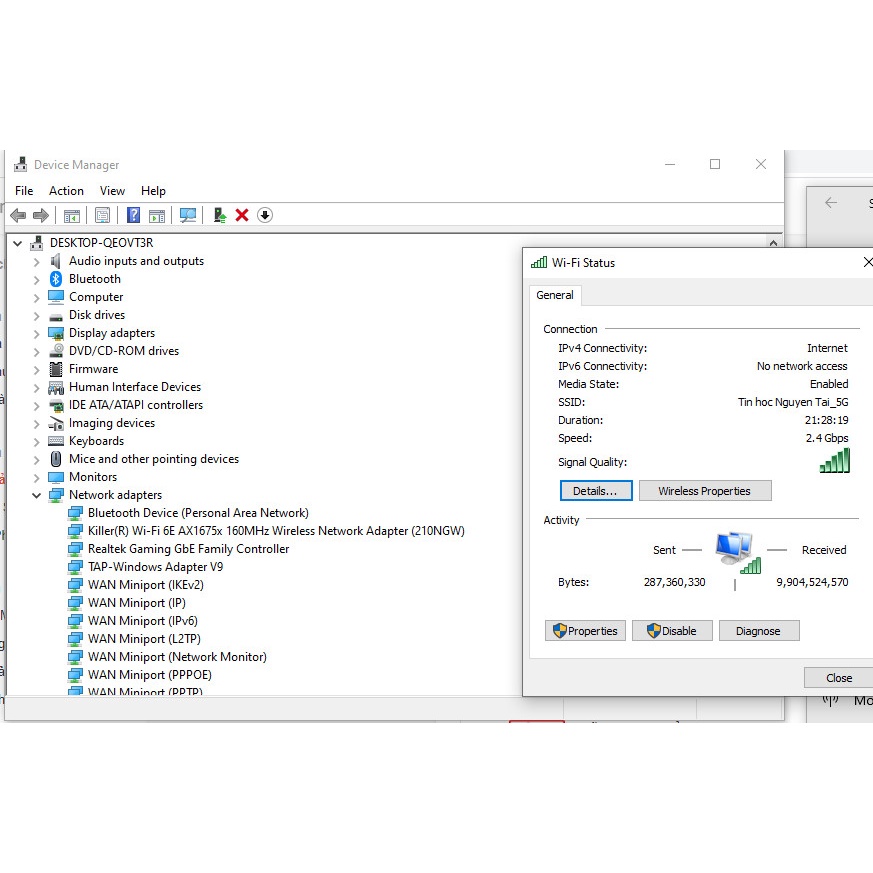Click the Diagnose button
Screen dimensions: 873x873
click(x=757, y=631)
